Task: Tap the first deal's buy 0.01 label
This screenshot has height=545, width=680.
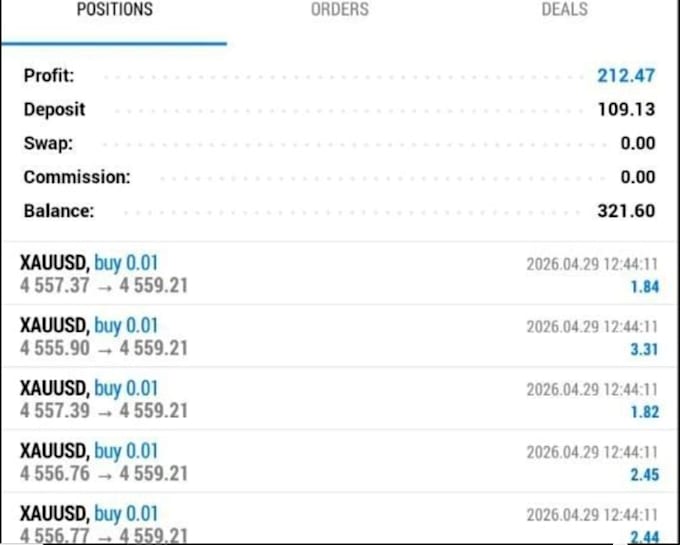Action: tap(126, 263)
